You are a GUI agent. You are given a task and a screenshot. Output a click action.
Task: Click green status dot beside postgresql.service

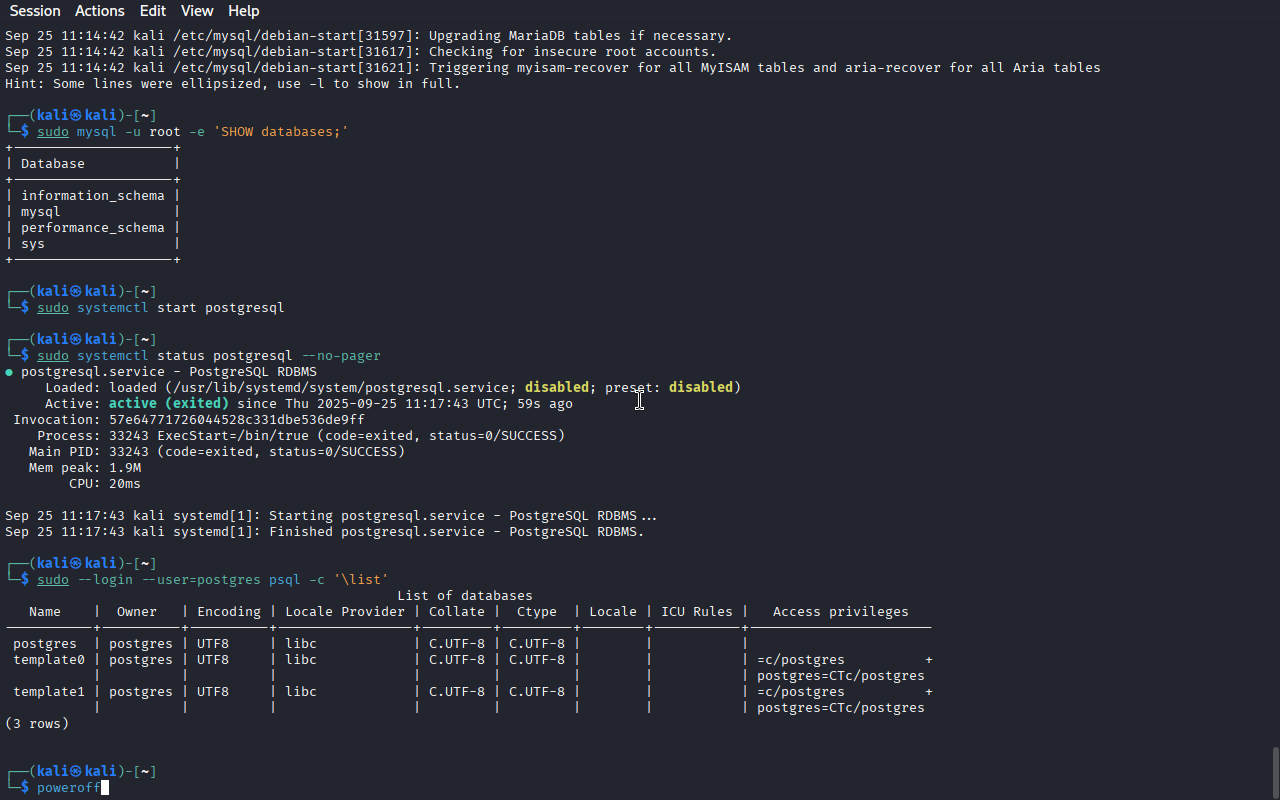9,372
